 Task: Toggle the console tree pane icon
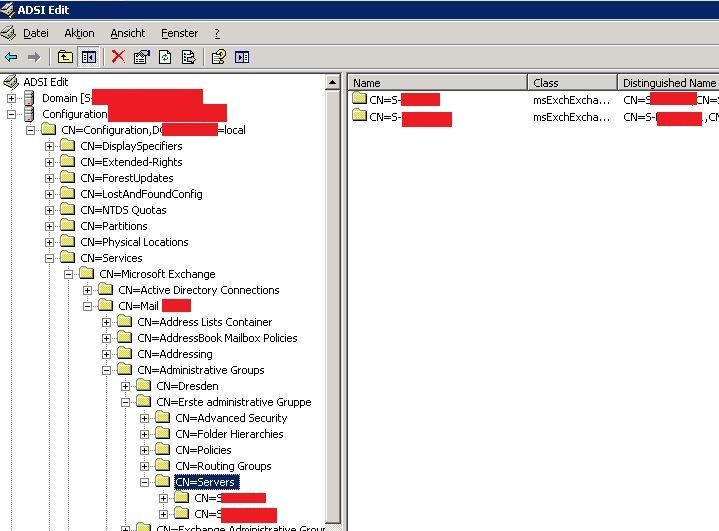[88, 57]
